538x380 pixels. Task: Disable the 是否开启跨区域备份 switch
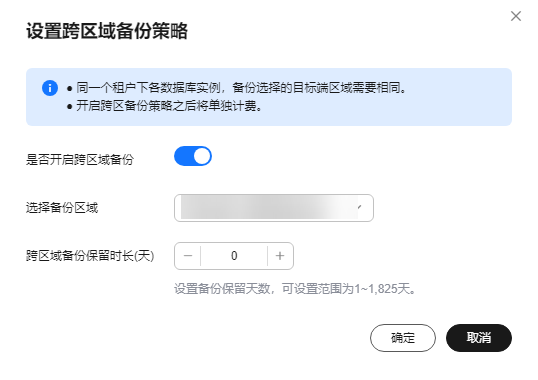tap(193, 156)
